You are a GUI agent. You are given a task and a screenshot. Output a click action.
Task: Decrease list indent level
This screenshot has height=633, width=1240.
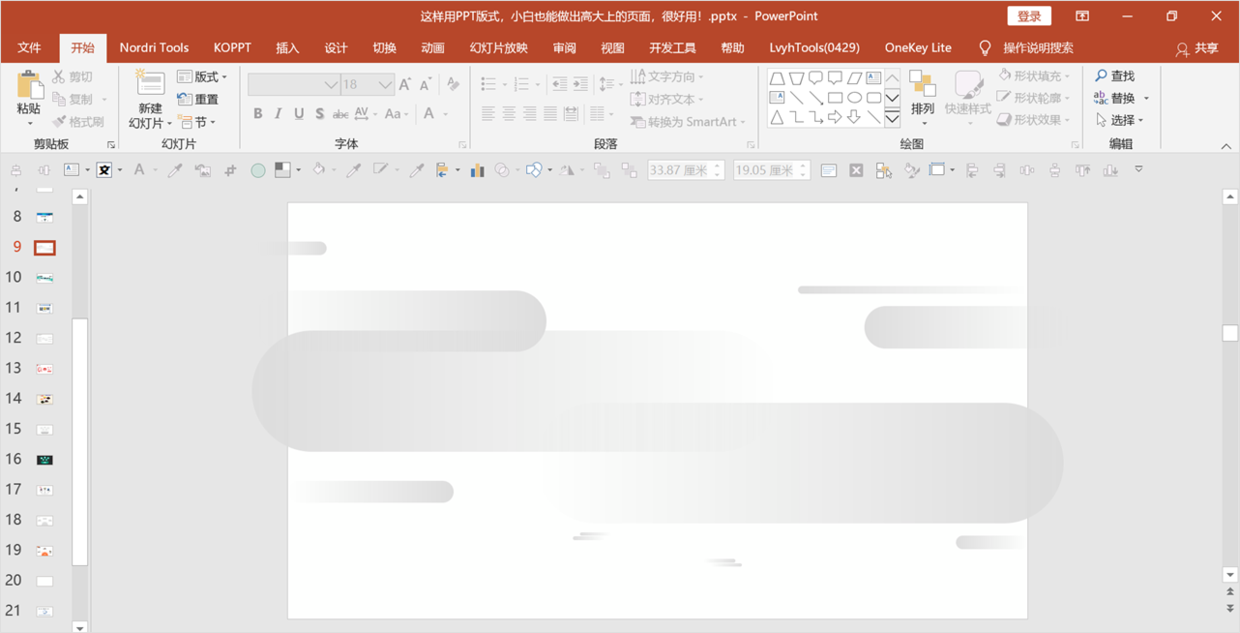click(560, 85)
